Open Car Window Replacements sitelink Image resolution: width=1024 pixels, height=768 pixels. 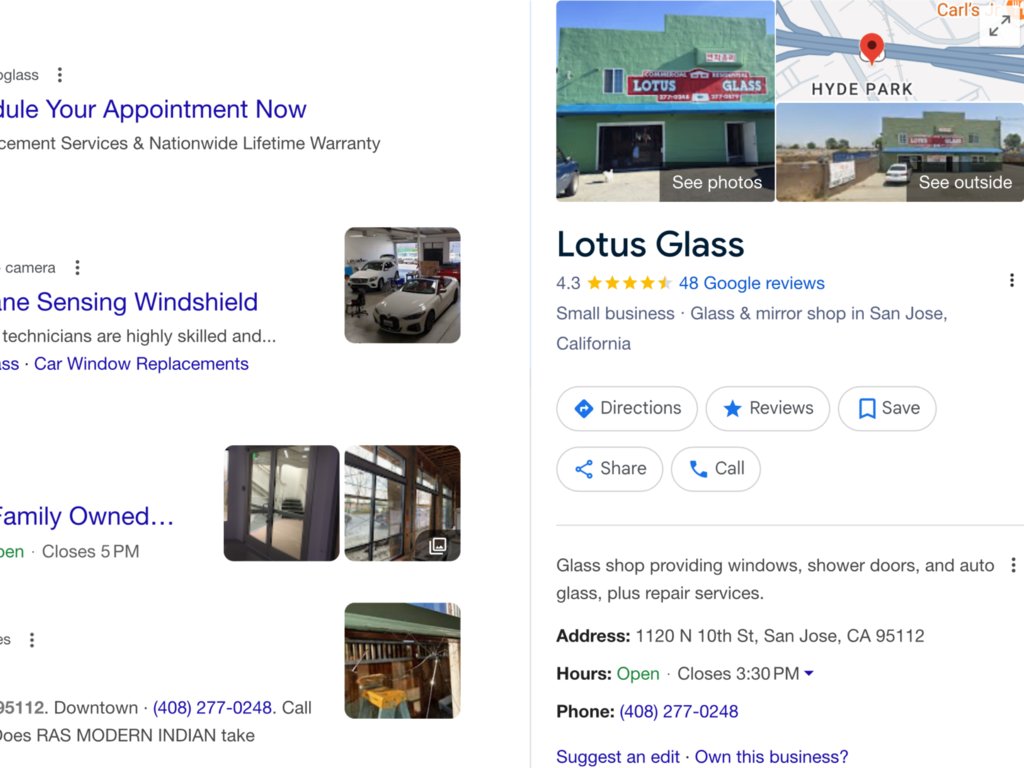coord(141,364)
